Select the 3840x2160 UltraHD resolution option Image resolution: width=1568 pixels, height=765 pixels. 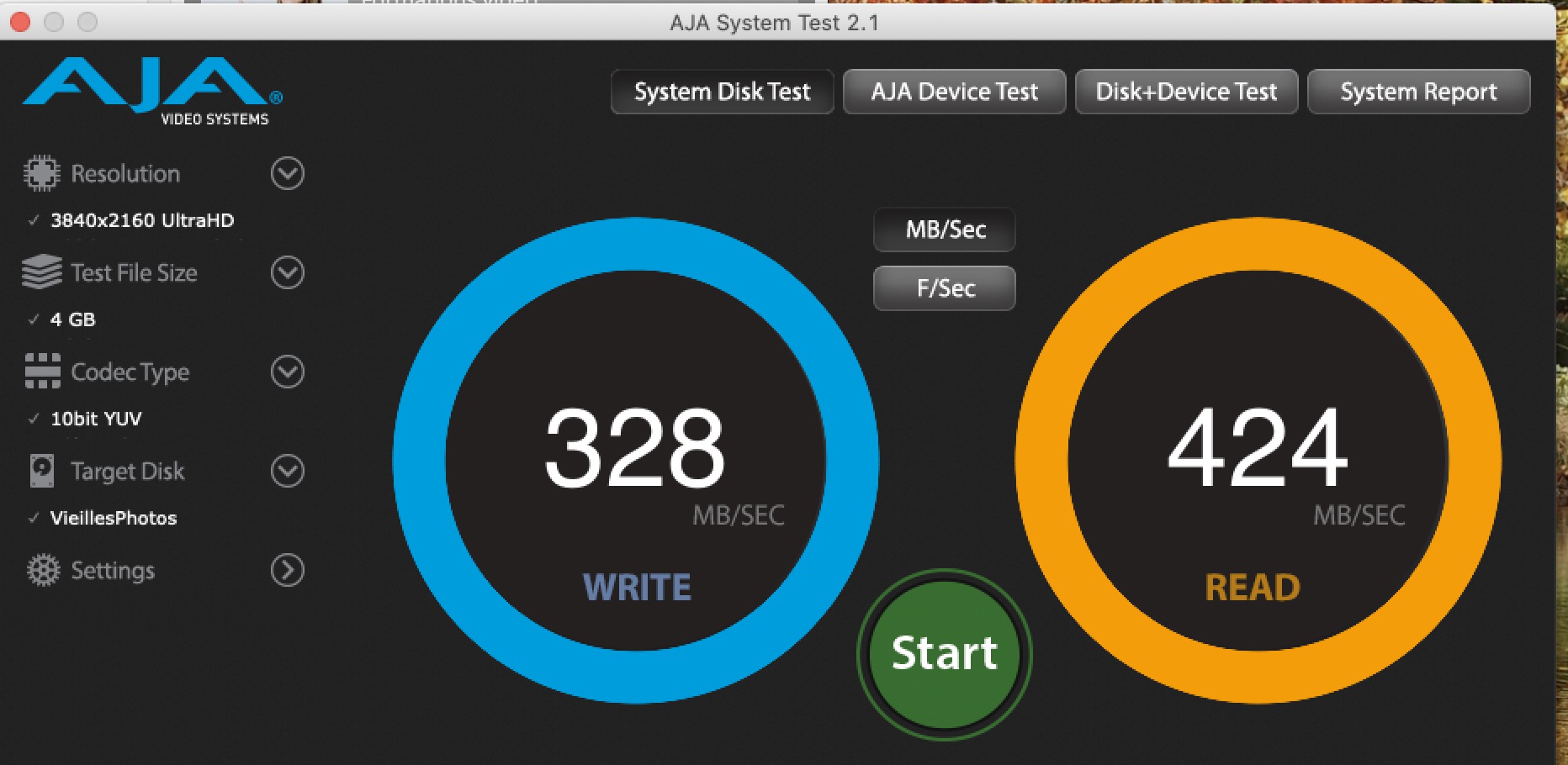142,220
